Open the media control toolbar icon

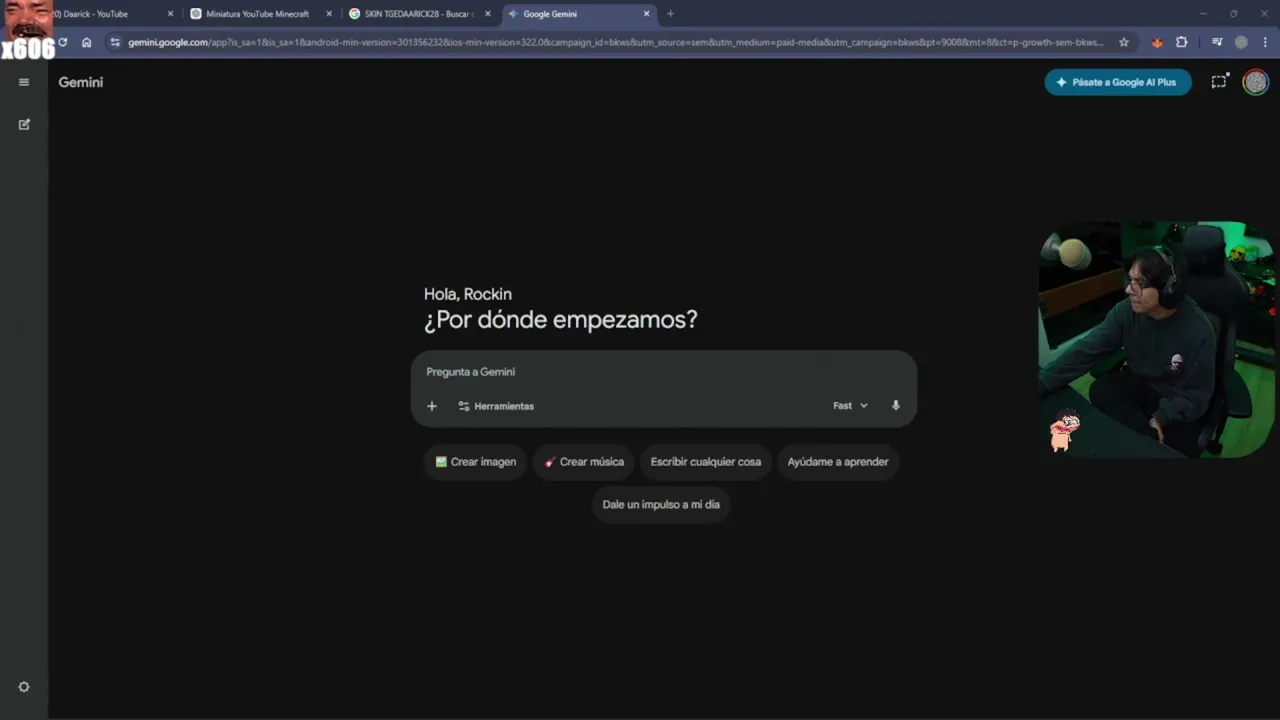click(x=1217, y=42)
